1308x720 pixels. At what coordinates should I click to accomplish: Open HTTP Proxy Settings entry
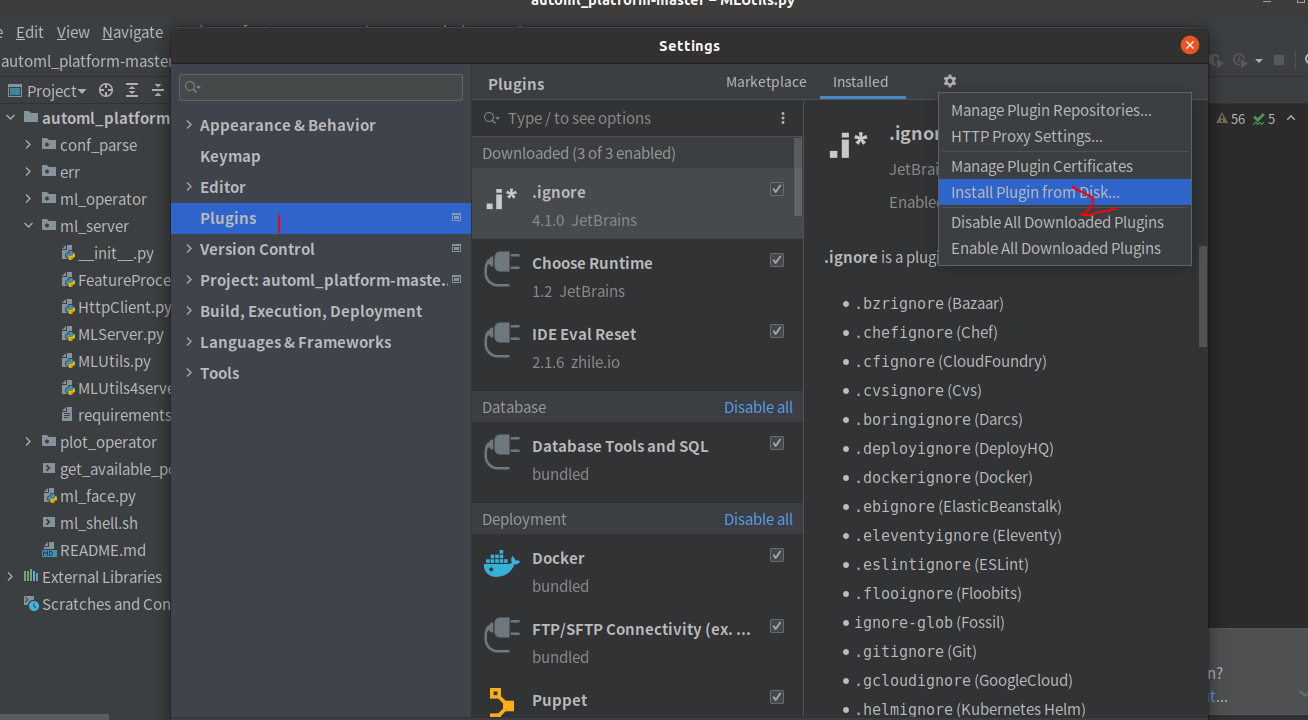(x=1065, y=136)
